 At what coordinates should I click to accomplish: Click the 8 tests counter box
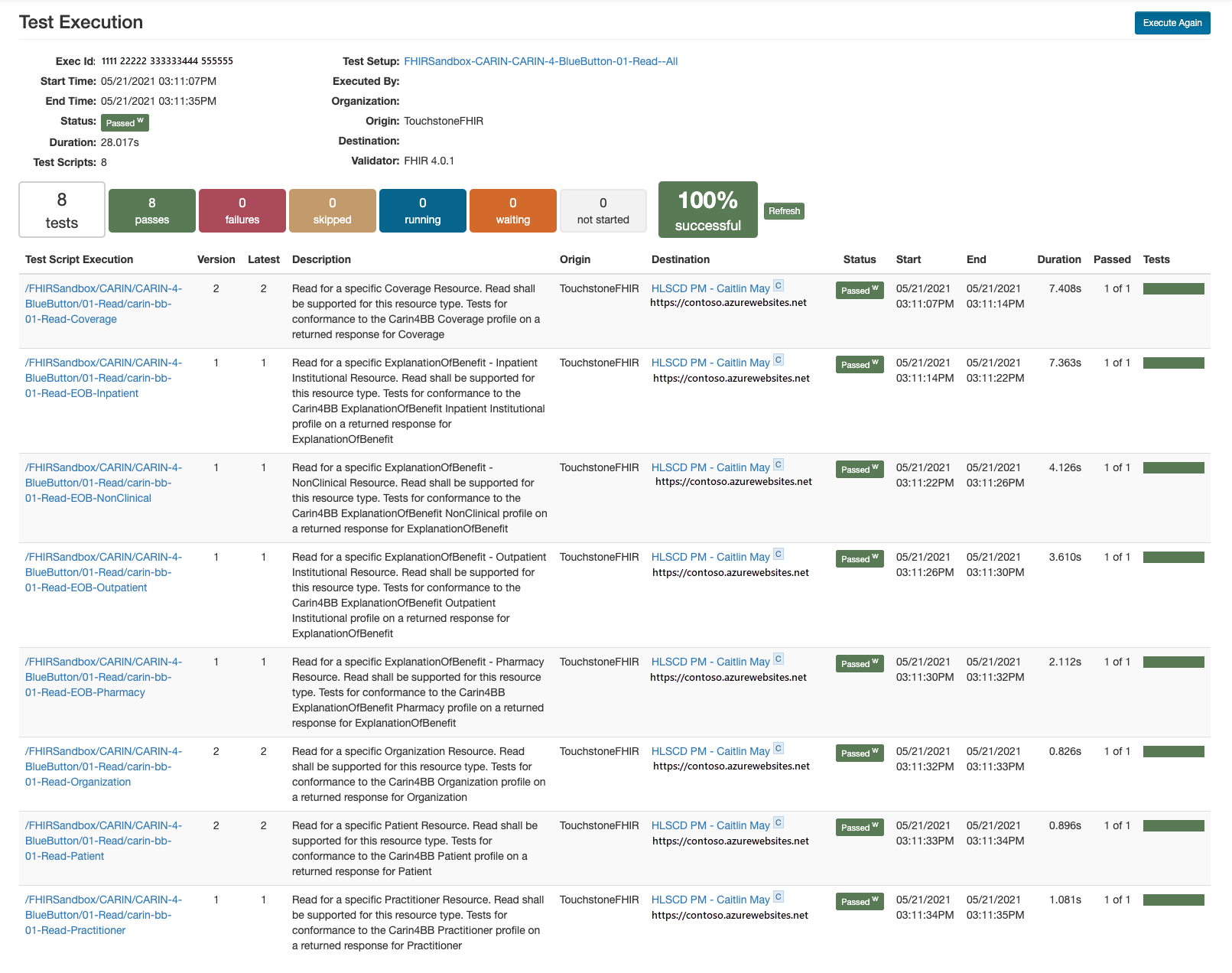61,210
